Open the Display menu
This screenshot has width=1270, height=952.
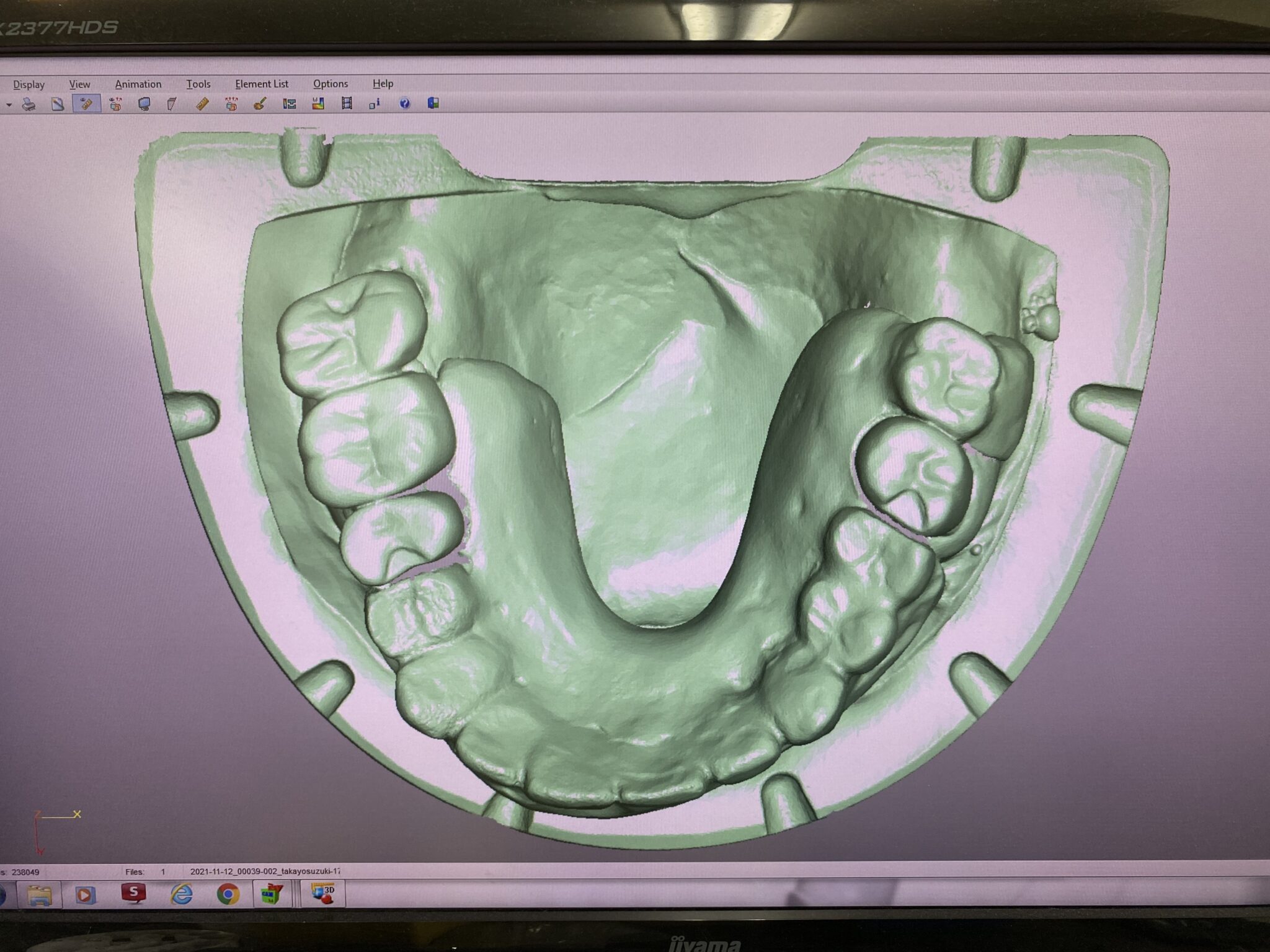coord(29,84)
